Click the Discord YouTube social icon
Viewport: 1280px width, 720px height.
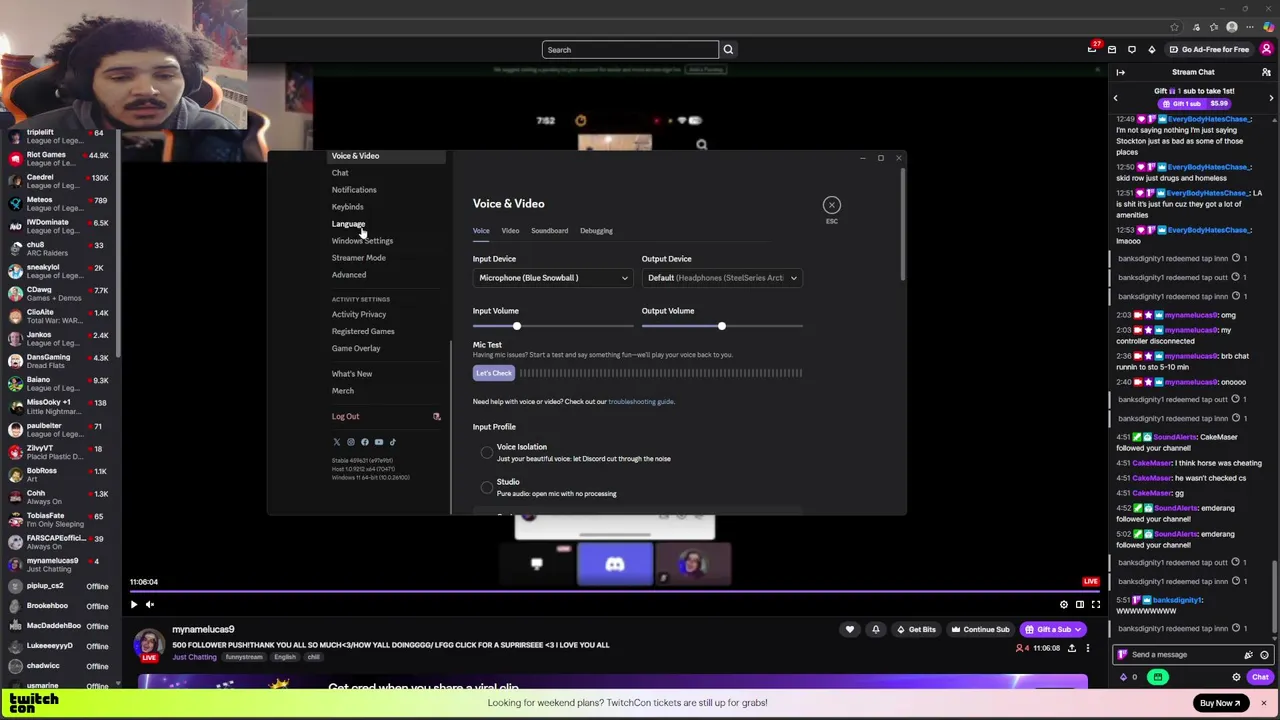(378, 442)
